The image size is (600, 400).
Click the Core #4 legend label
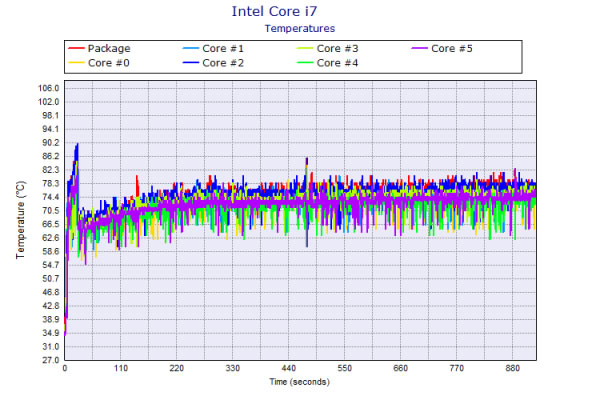coord(338,63)
